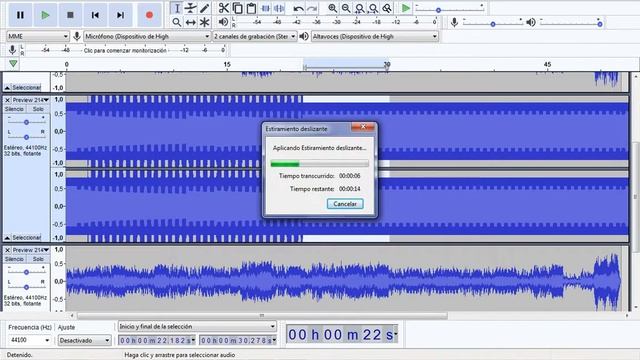Open the Altavoces playback device dropdown
The width and height of the screenshot is (640, 360).
375,36
